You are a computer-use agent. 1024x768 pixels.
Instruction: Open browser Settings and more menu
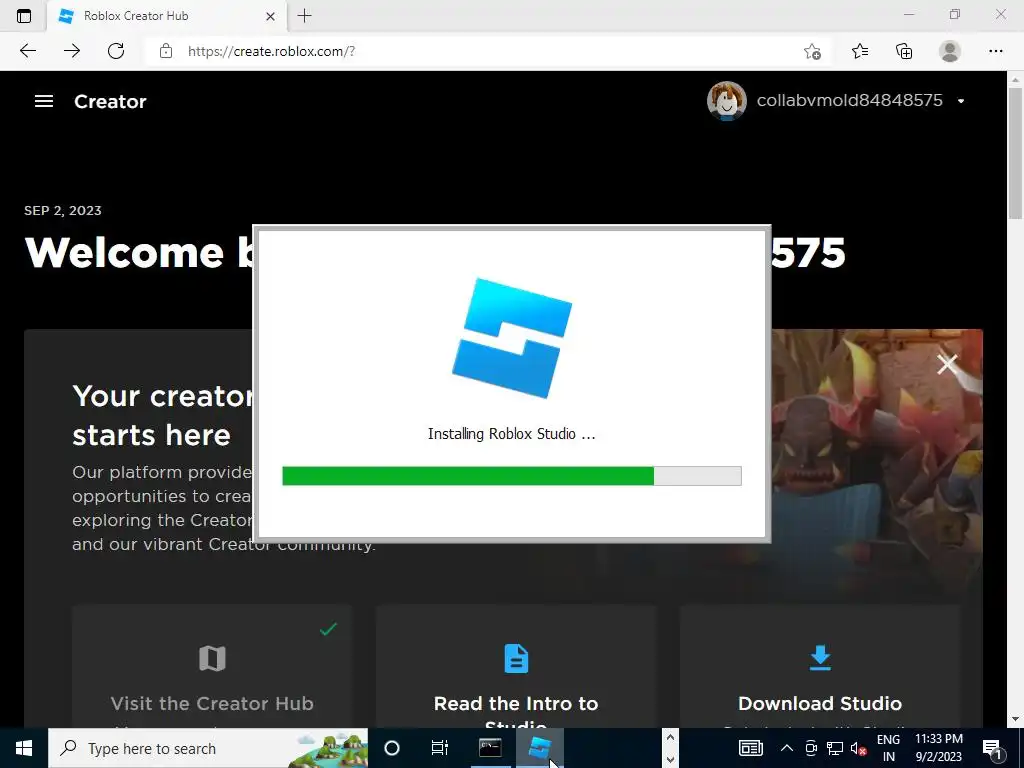click(995, 51)
